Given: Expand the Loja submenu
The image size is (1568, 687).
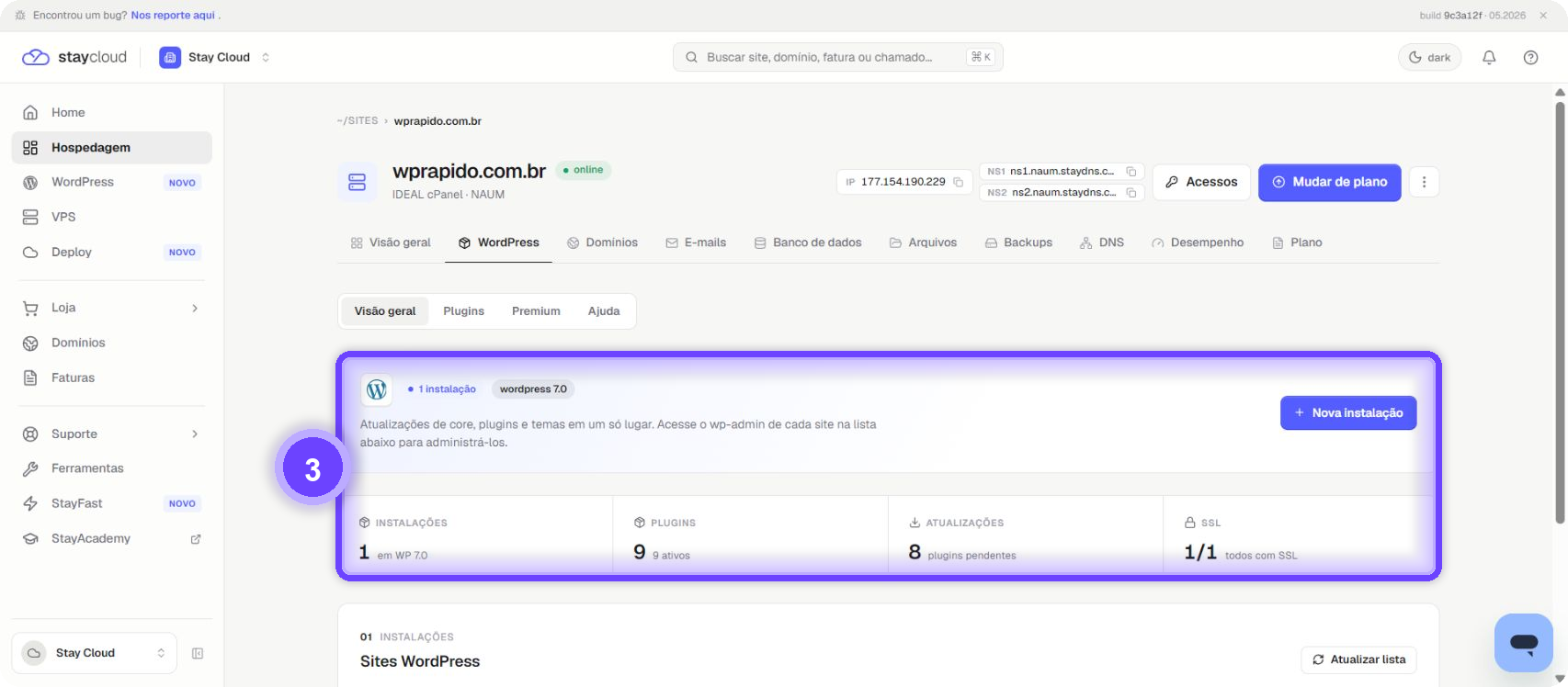Looking at the screenshot, I should tap(112, 308).
